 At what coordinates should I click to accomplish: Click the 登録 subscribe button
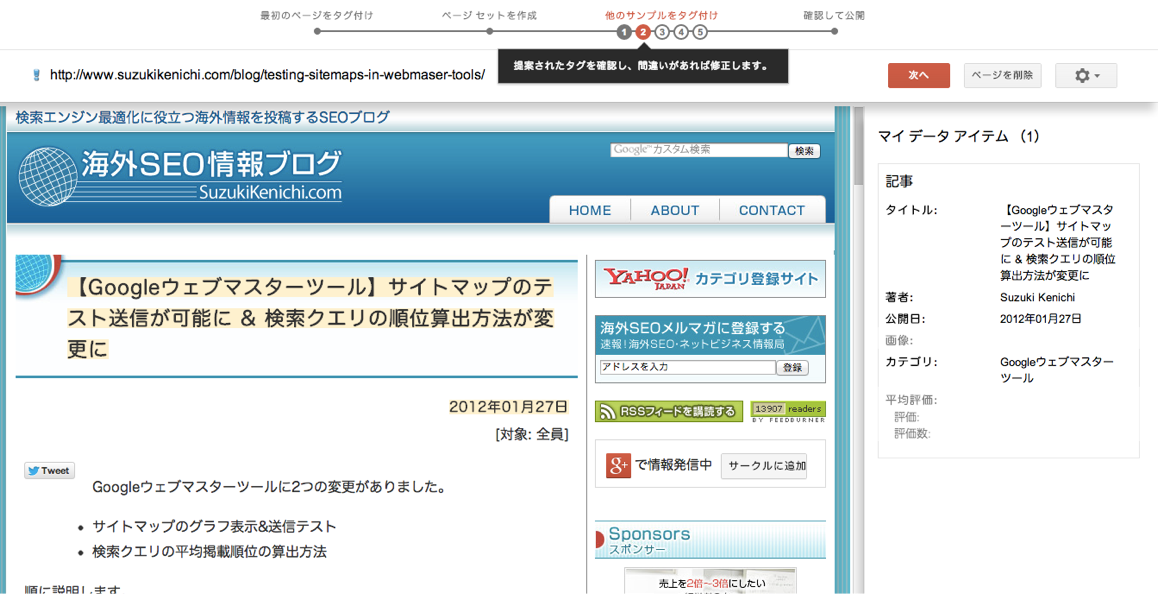792,367
